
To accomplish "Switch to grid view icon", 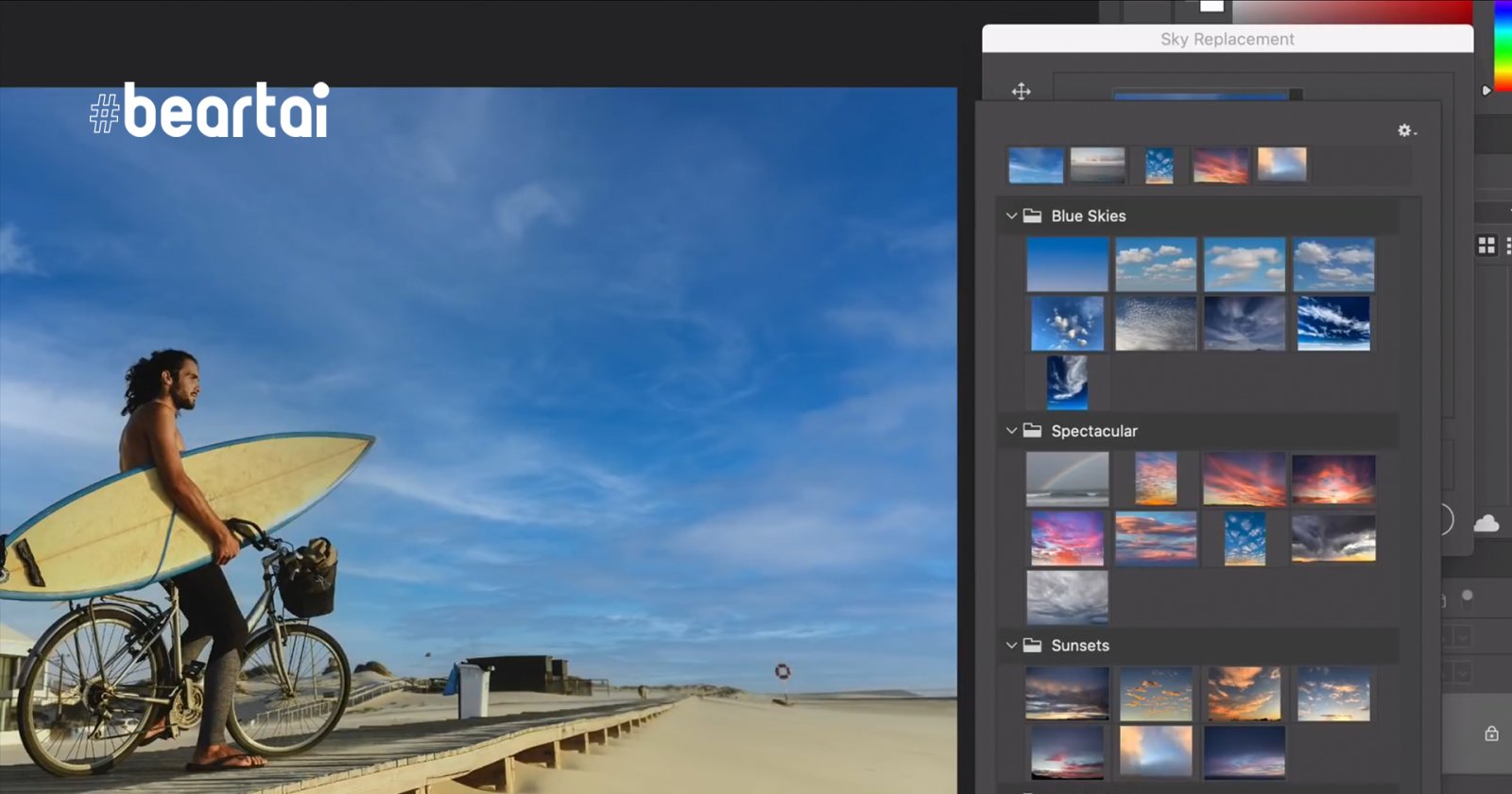I will (1486, 246).
